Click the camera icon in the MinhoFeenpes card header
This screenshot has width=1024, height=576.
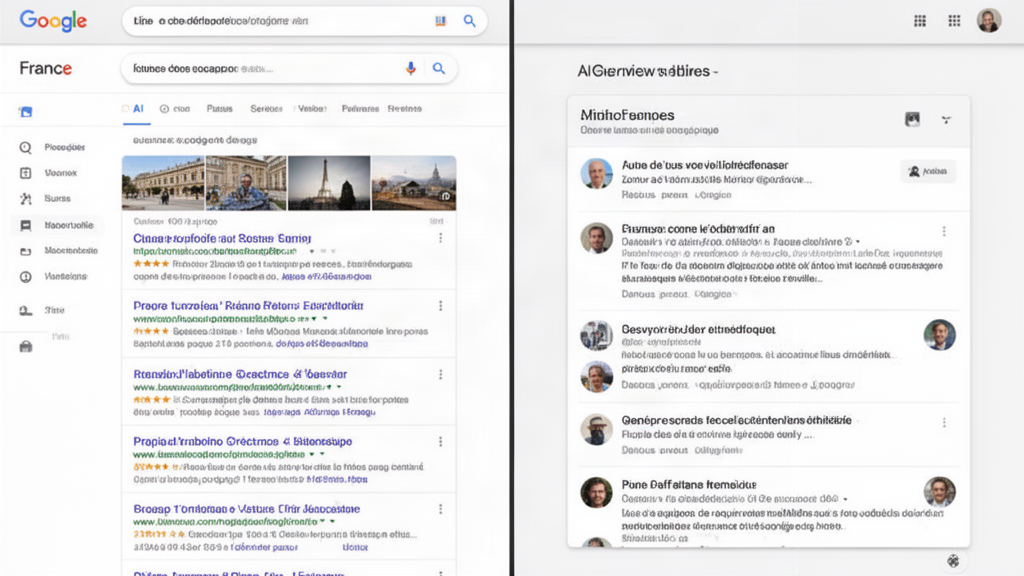(x=912, y=119)
